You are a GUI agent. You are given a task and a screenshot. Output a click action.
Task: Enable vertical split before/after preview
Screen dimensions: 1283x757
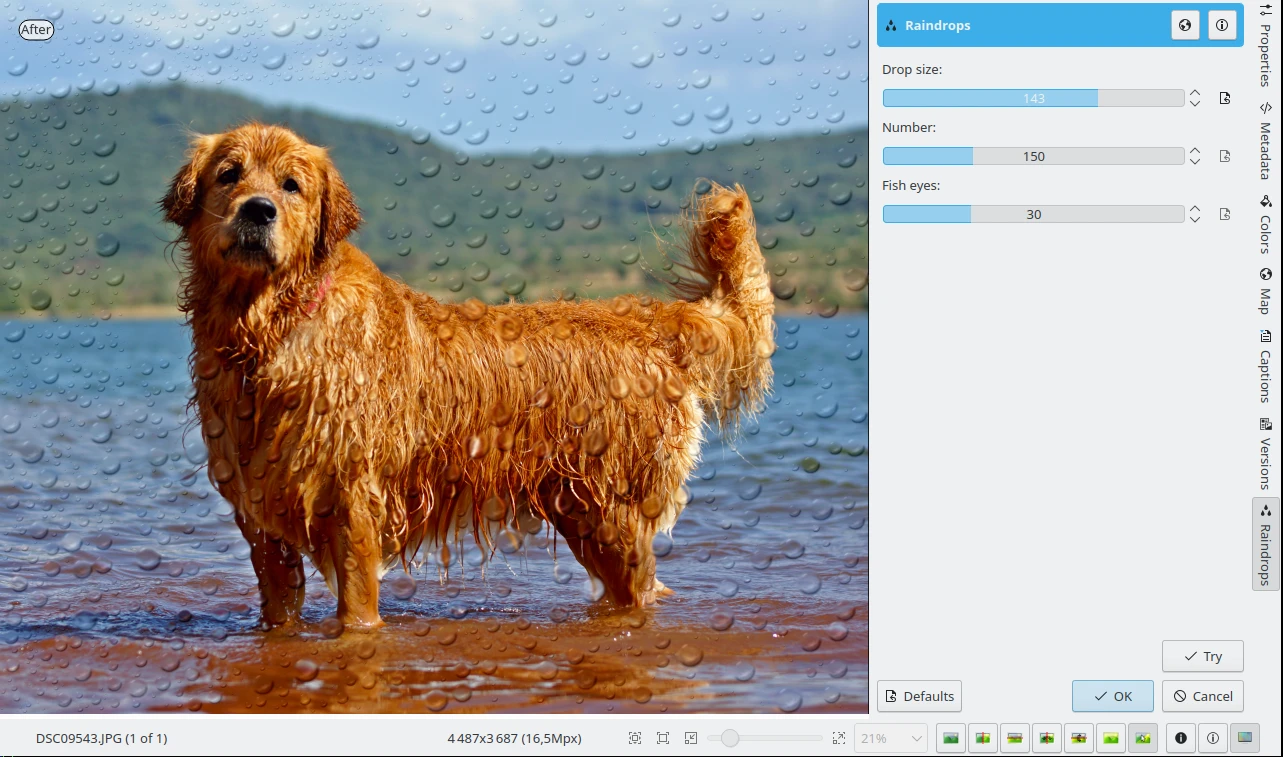tap(983, 738)
